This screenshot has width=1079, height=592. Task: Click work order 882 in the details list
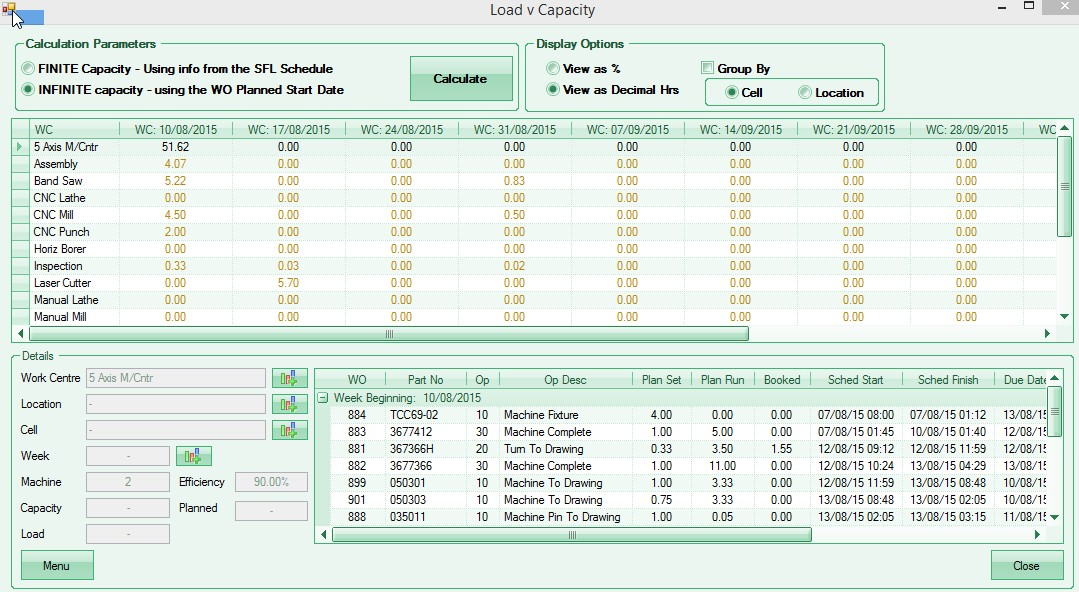tap(357, 466)
